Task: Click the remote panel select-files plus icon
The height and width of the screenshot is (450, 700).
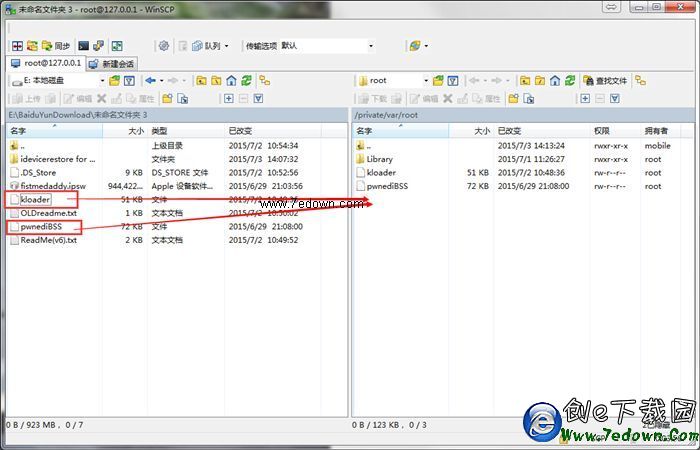Action: coord(585,99)
